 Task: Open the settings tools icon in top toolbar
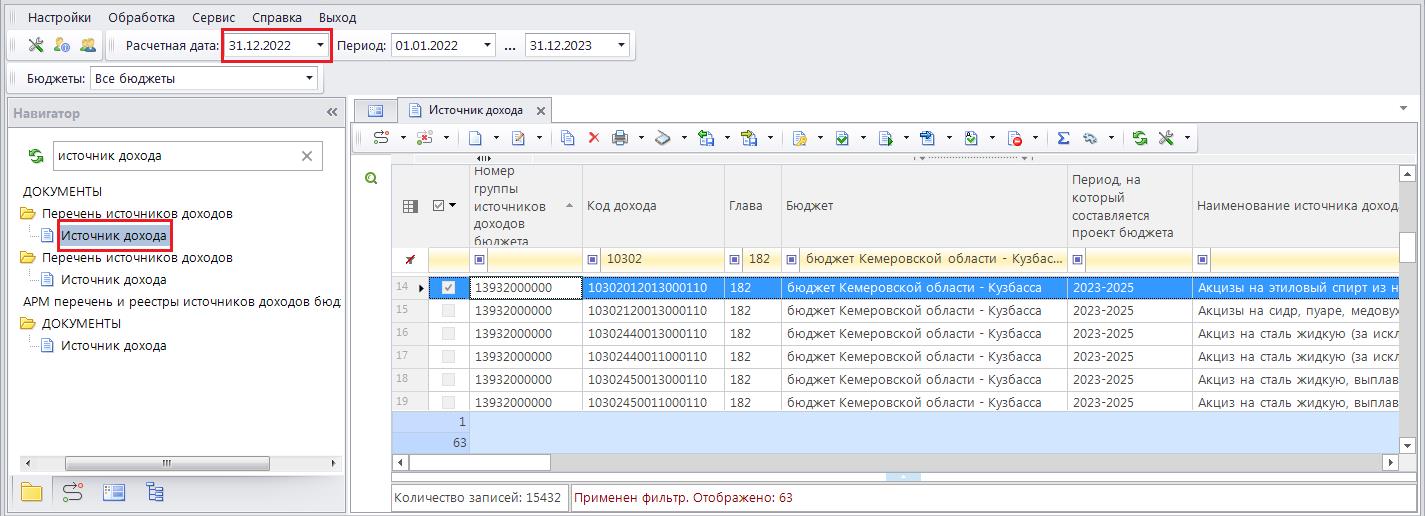pos(36,45)
